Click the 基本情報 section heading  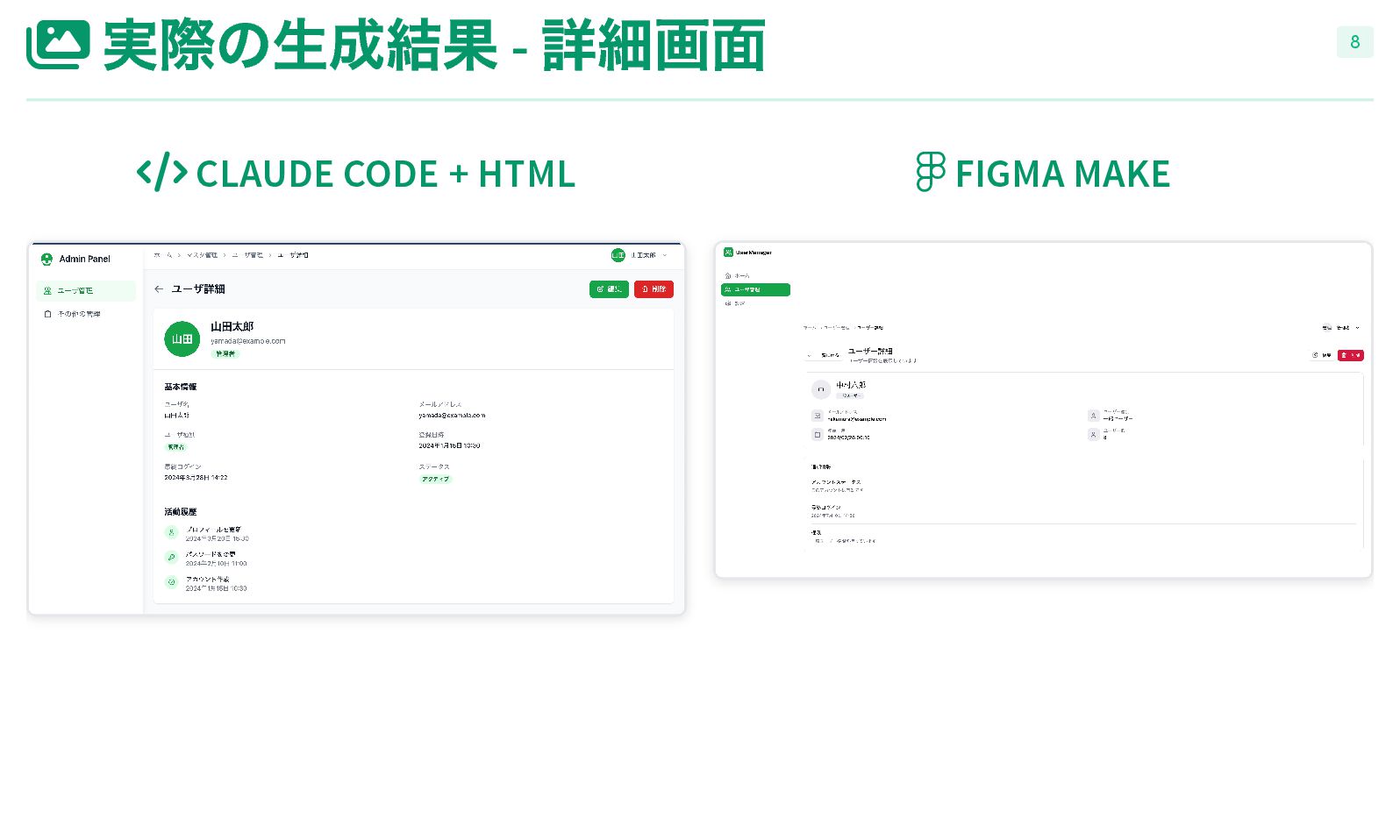[x=181, y=387]
